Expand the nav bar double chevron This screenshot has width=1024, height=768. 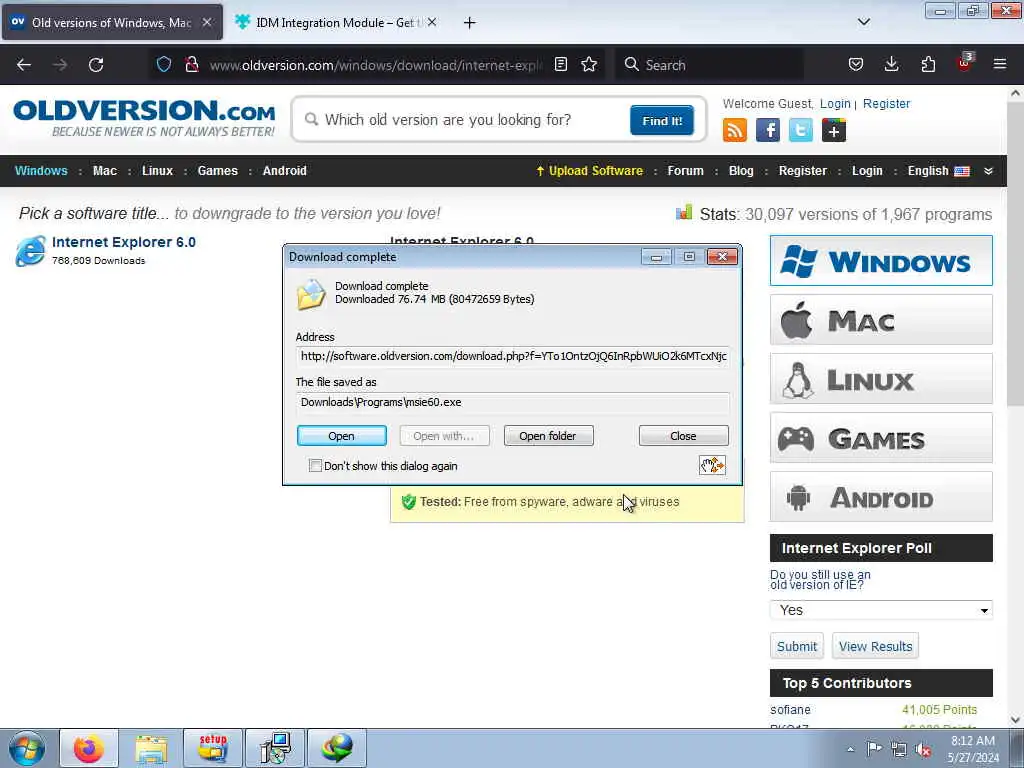(988, 171)
